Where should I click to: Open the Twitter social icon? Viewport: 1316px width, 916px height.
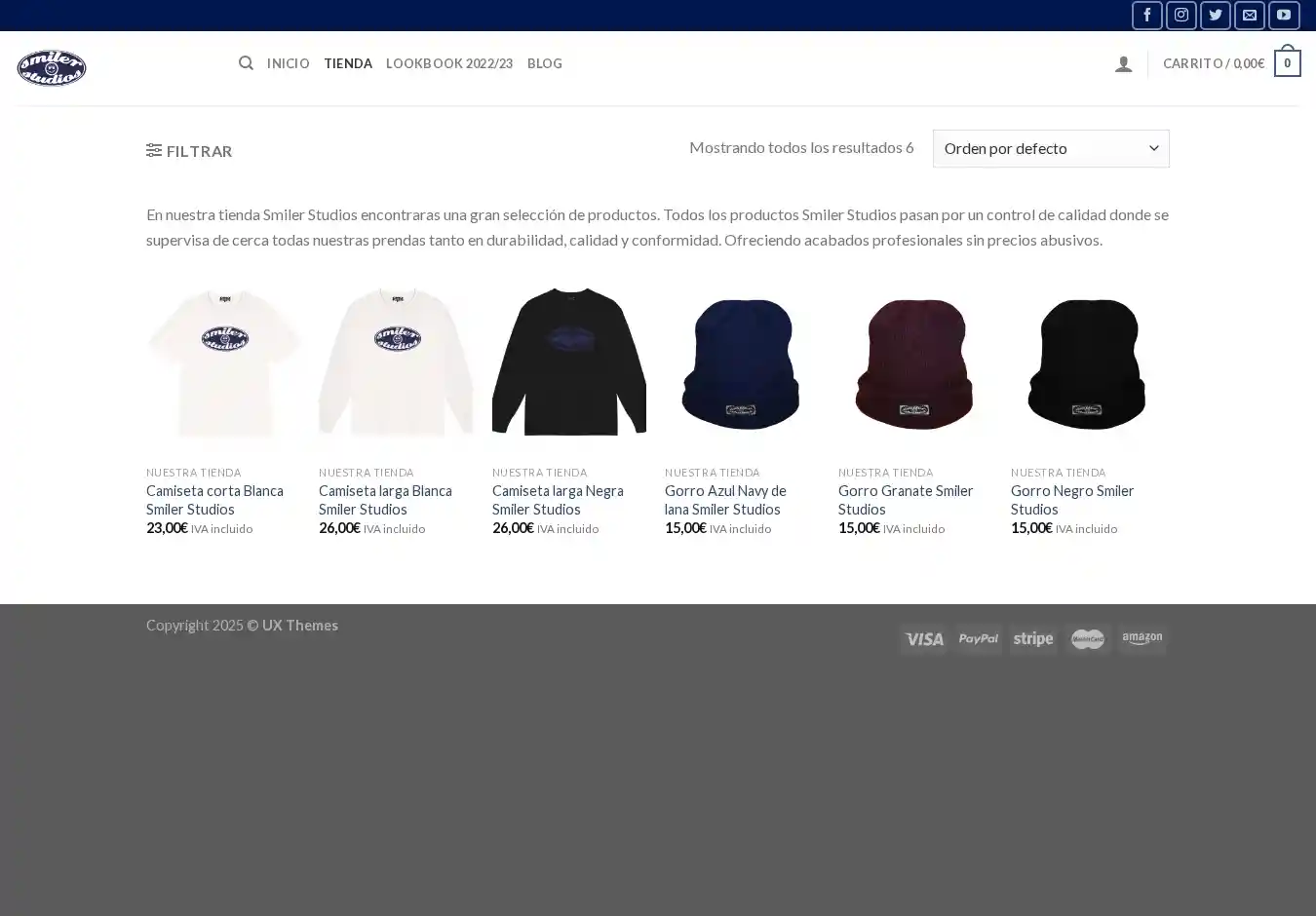coord(1215,16)
